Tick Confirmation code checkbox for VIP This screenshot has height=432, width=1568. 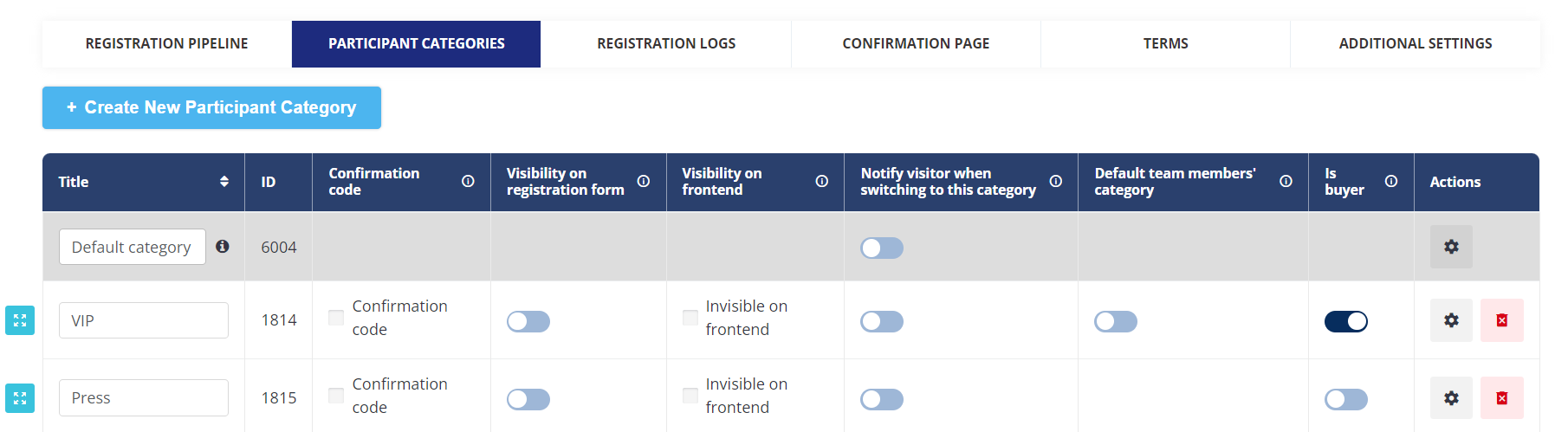click(336, 318)
